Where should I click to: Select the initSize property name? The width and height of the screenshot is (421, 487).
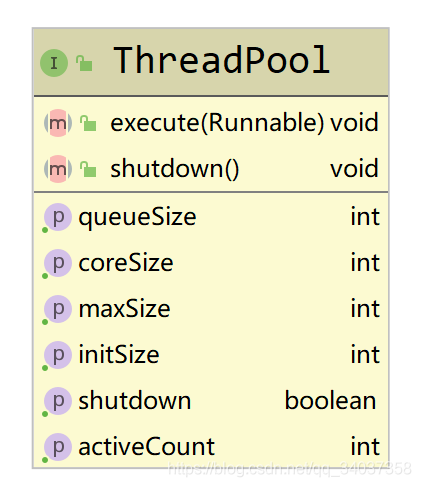[x=119, y=354]
